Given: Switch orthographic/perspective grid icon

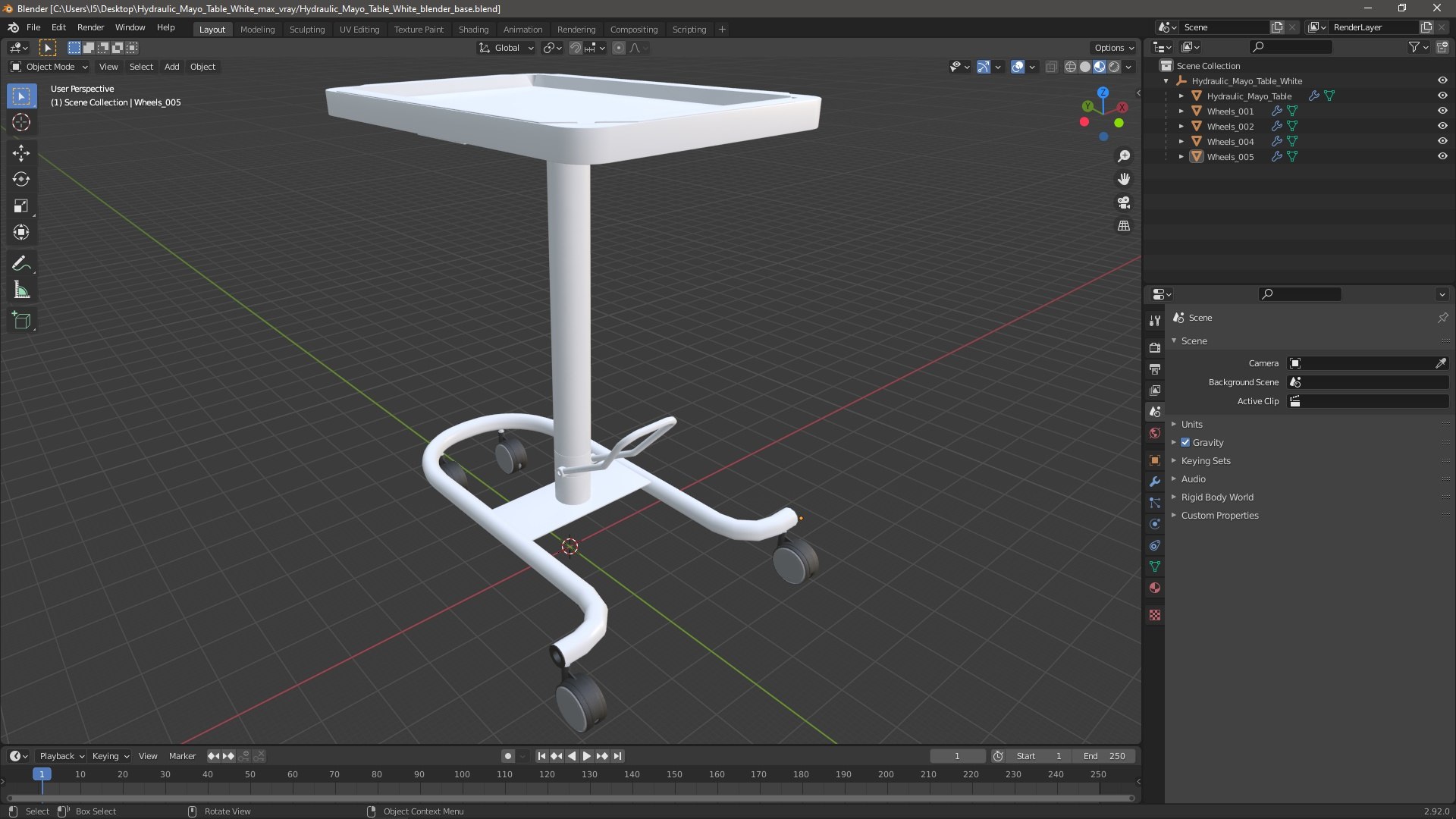Looking at the screenshot, I should [1124, 226].
